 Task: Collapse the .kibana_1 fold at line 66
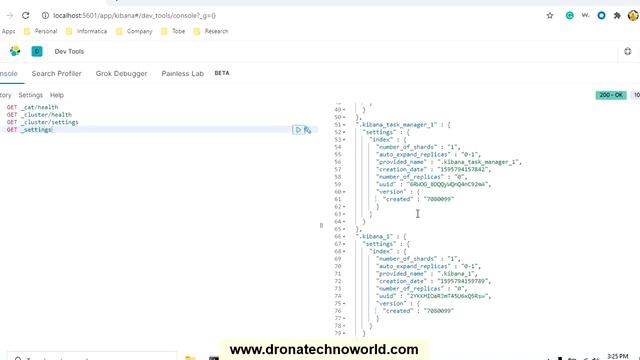coord(344,237)
